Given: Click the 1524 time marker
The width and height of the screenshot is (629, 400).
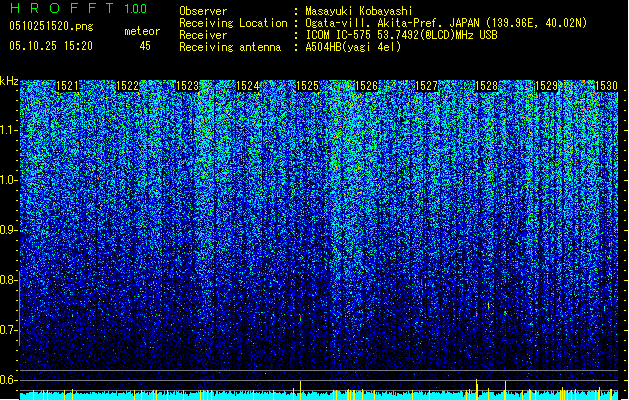Looking at the screenshot, I should (248, 86).
